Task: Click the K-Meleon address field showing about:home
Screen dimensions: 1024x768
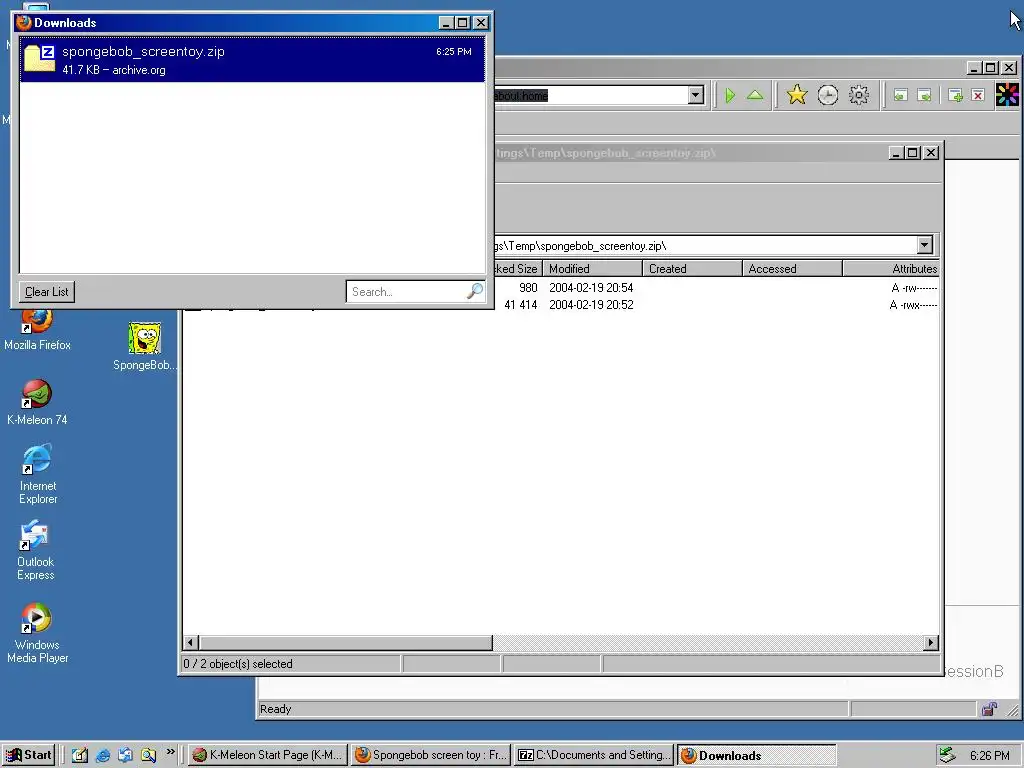Action: click(590, 95)
